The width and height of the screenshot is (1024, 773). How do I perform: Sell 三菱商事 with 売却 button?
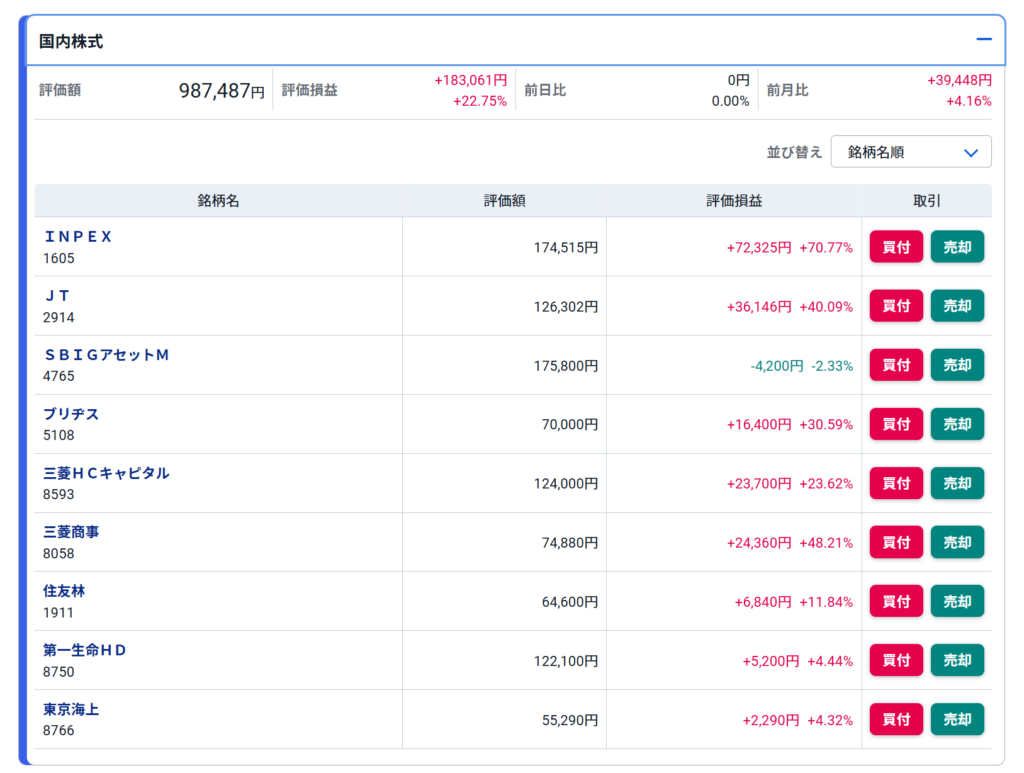(x=957, y=542)
